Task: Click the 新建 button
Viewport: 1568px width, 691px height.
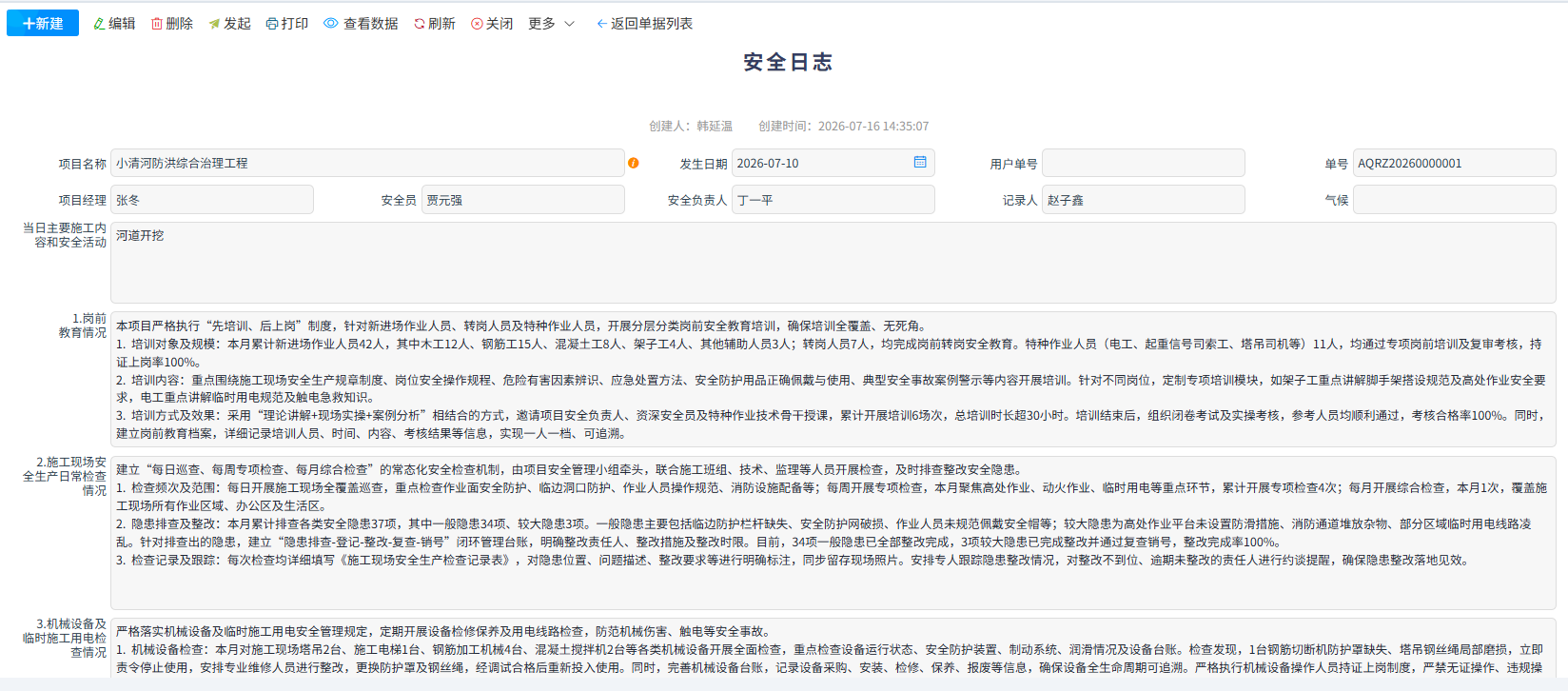Action: (43, 23)
